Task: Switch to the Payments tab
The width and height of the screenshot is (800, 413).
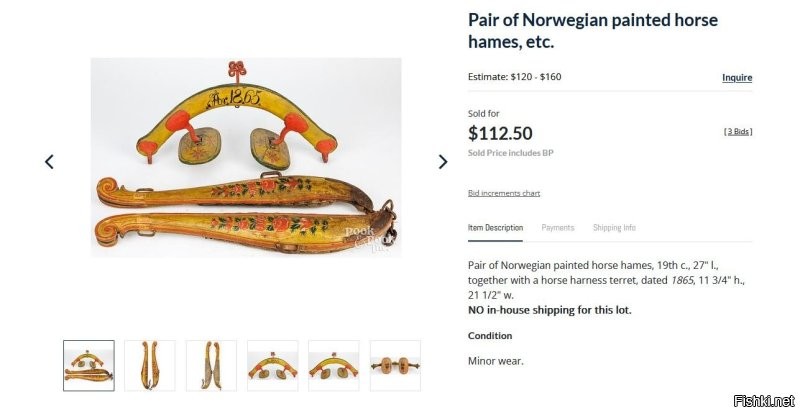Action: (x=558, y=228)
